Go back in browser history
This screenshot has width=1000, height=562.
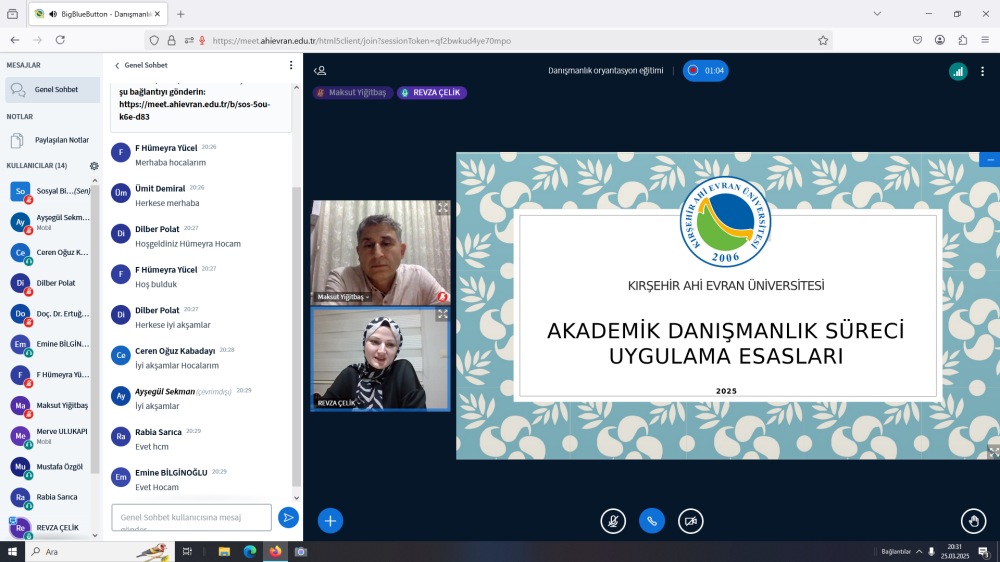coord(15,40)
